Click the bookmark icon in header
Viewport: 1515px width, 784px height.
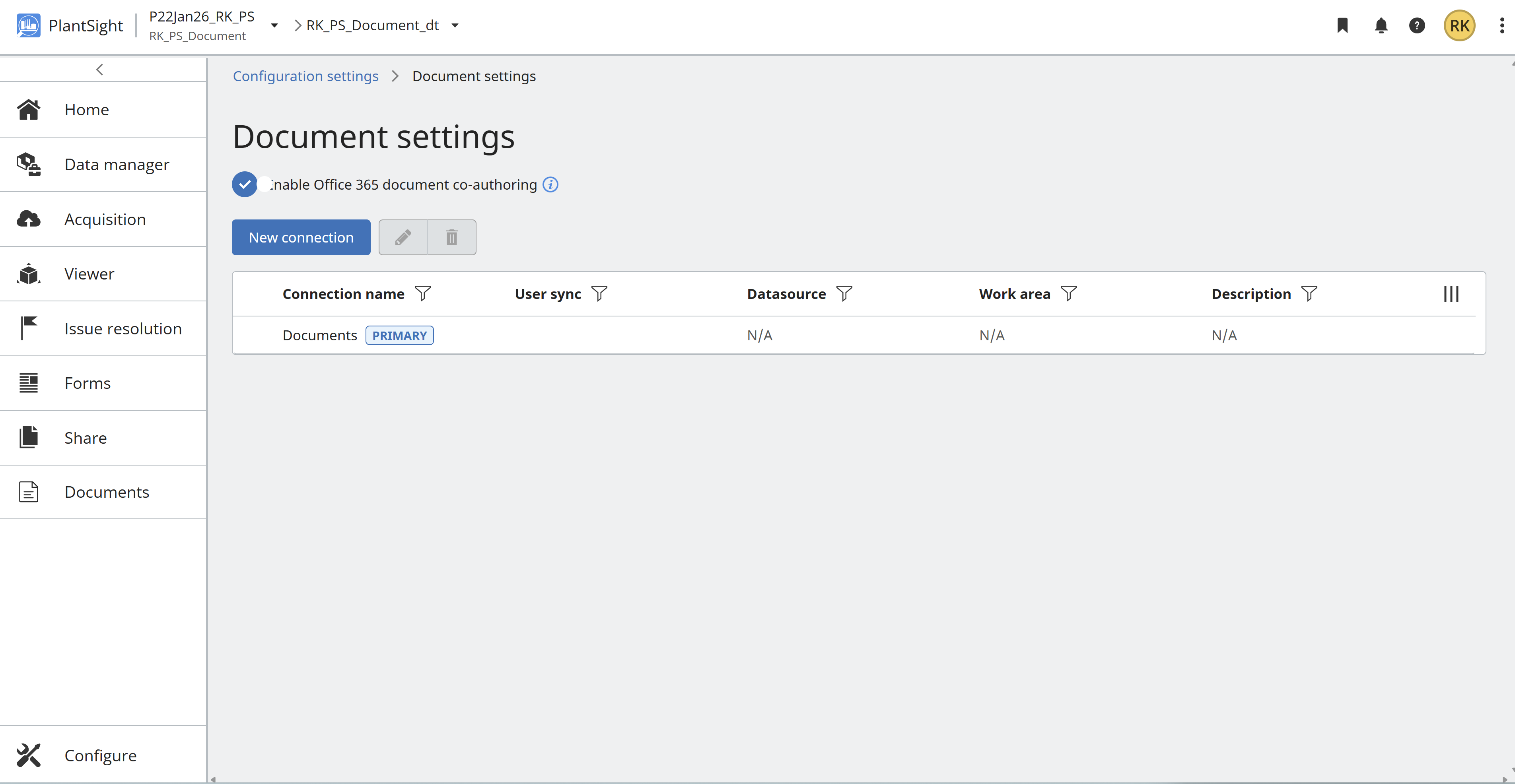coord(1342,26)
